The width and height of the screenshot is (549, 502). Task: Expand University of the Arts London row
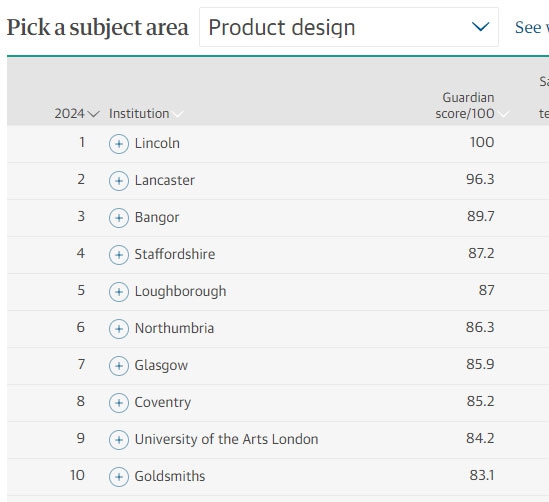(119, 440)
